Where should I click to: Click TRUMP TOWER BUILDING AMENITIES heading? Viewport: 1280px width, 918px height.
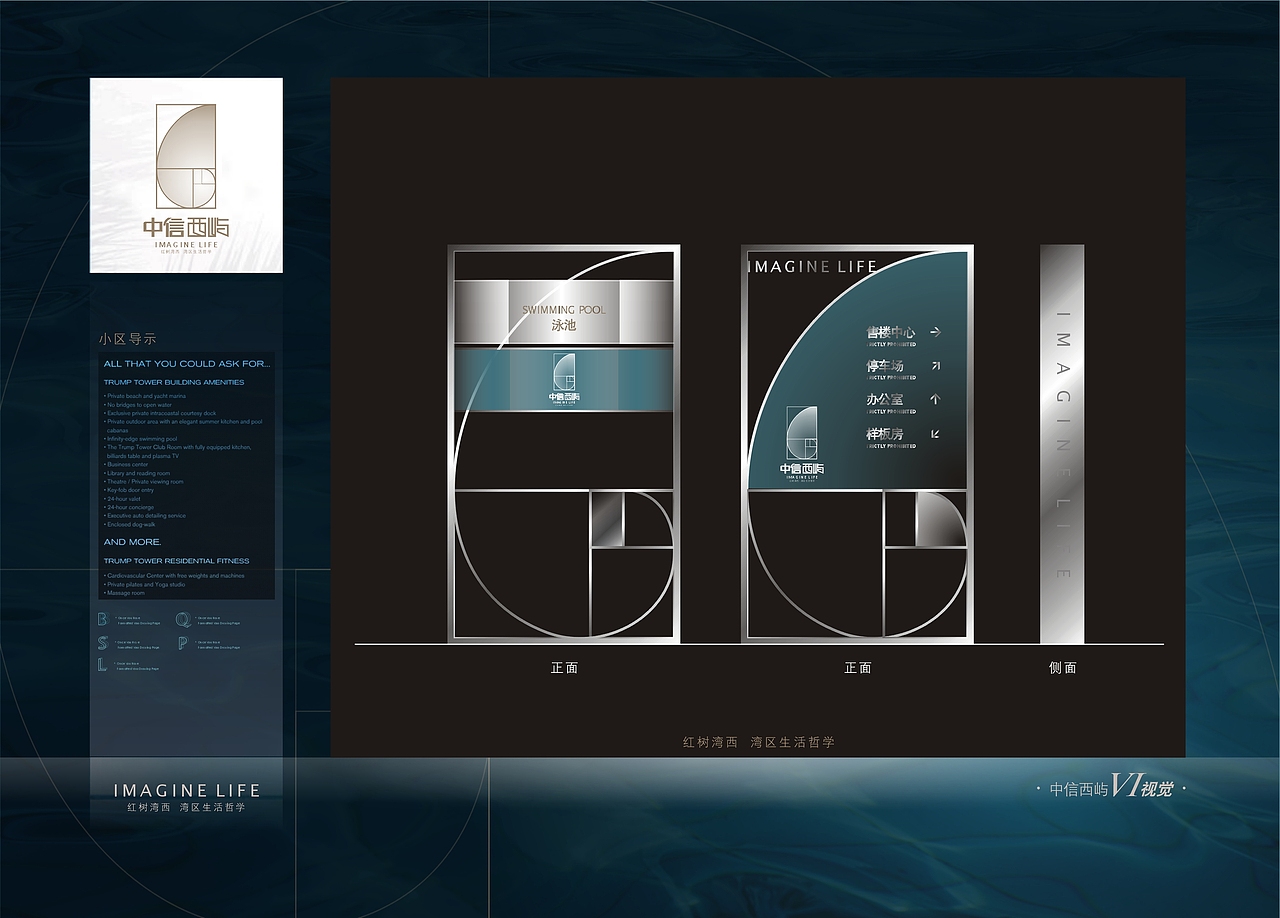tap(174, 382)
